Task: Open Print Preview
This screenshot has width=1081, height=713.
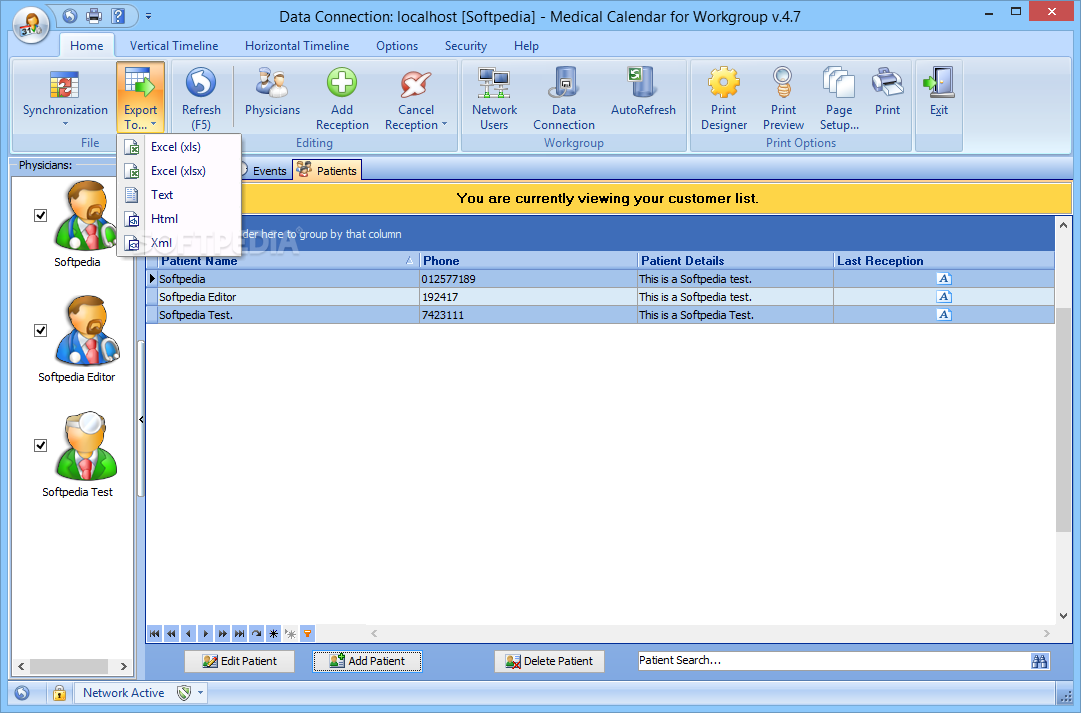Action: pyautogui.click(x=783, y=99)
